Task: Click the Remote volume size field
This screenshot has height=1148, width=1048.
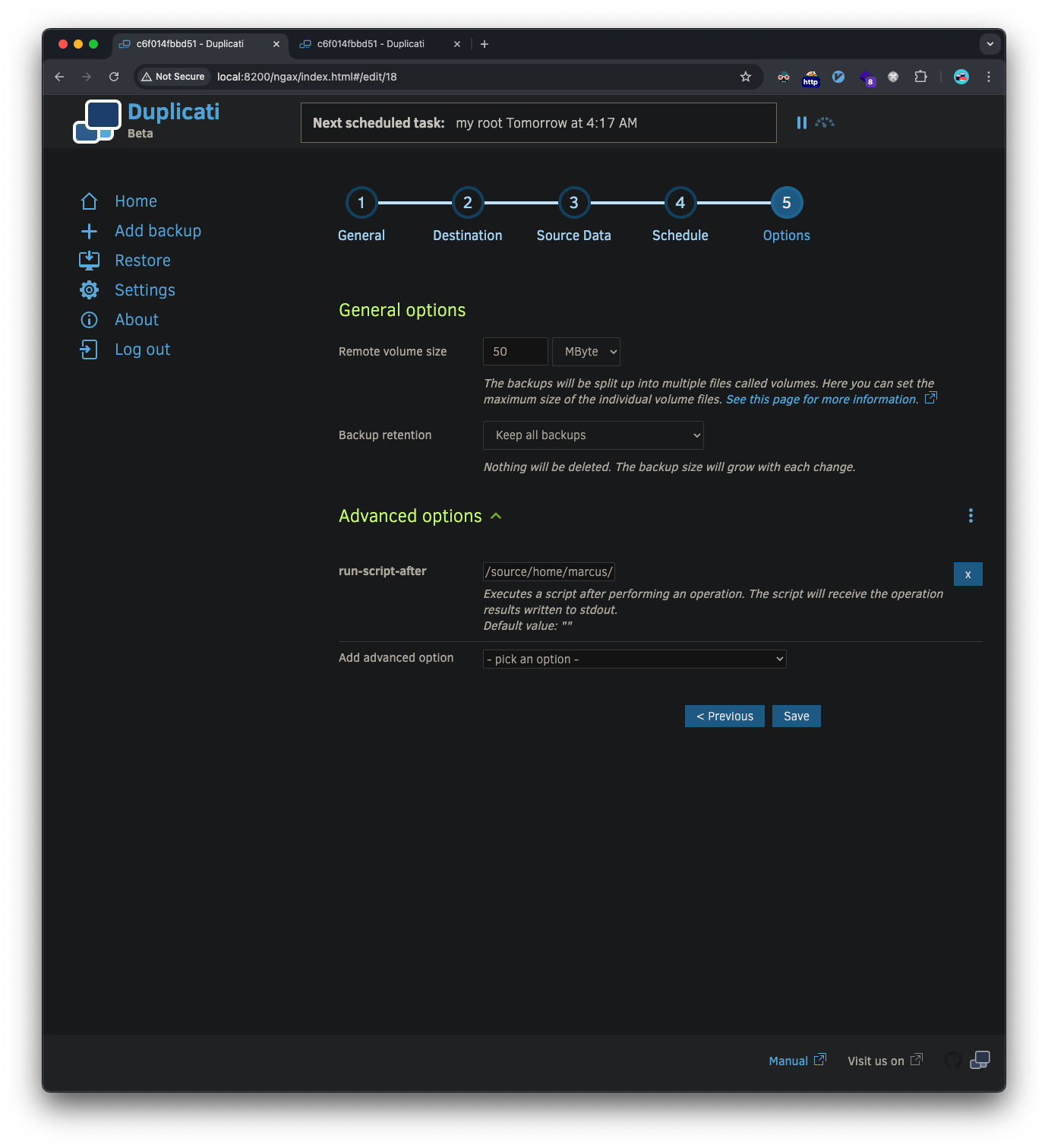Action: (x=515, y=352)
